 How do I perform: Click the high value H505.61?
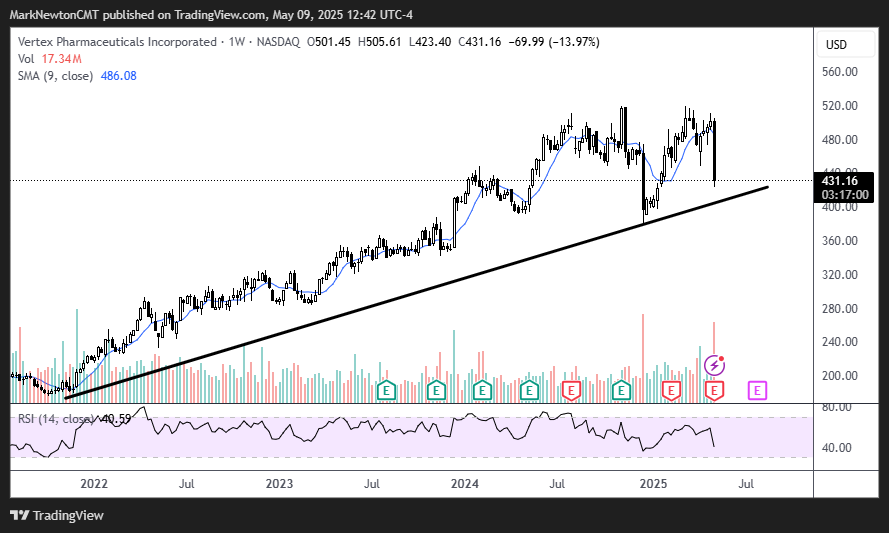click(379, 42)
